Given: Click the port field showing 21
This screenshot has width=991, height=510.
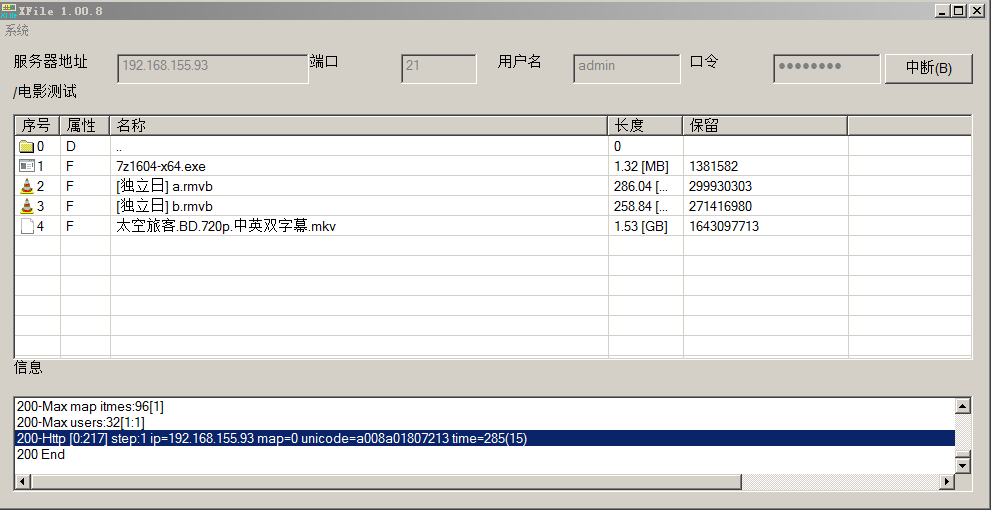Looking at the screenshot, I should [438, 67].
